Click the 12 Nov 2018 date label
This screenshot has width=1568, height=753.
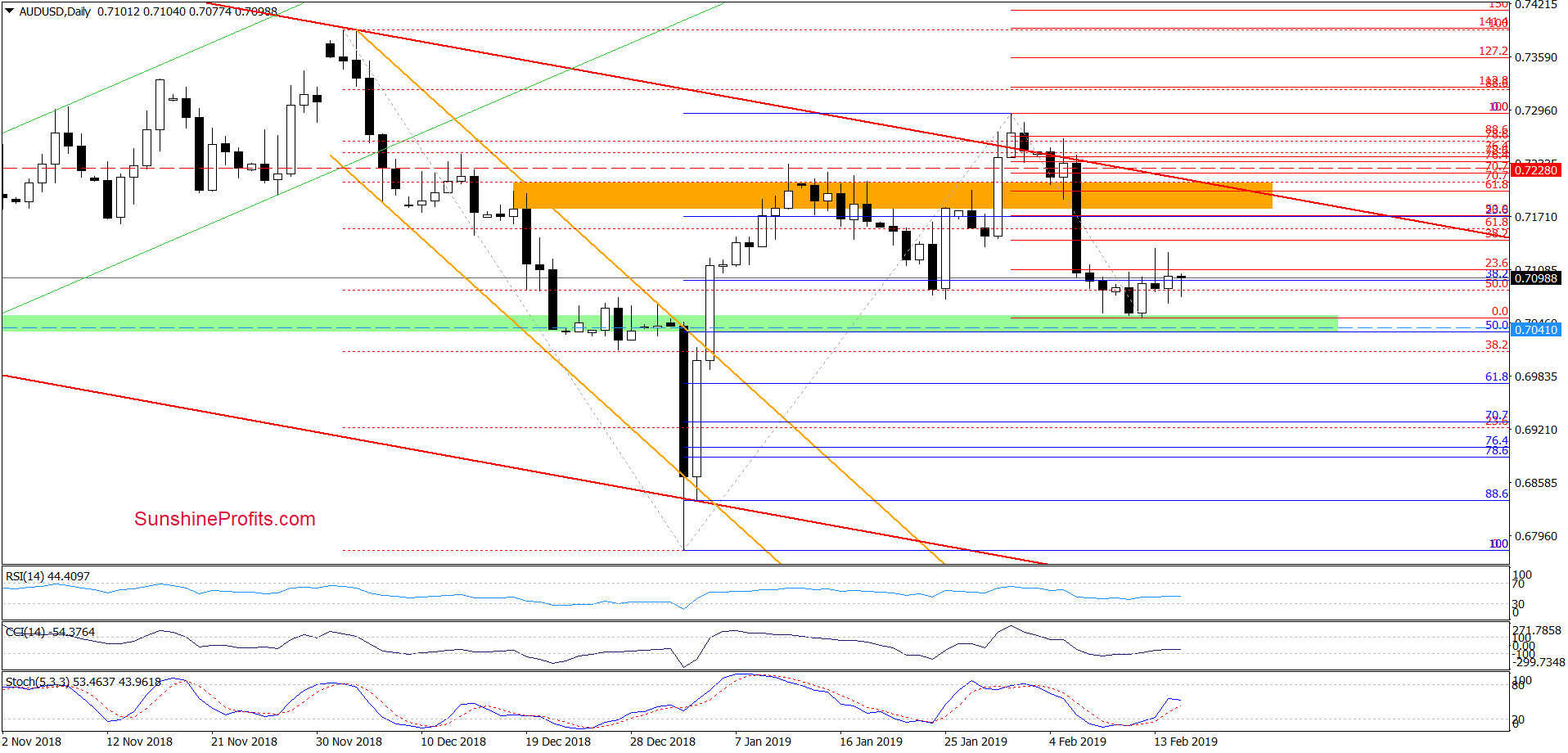[139, 742]
